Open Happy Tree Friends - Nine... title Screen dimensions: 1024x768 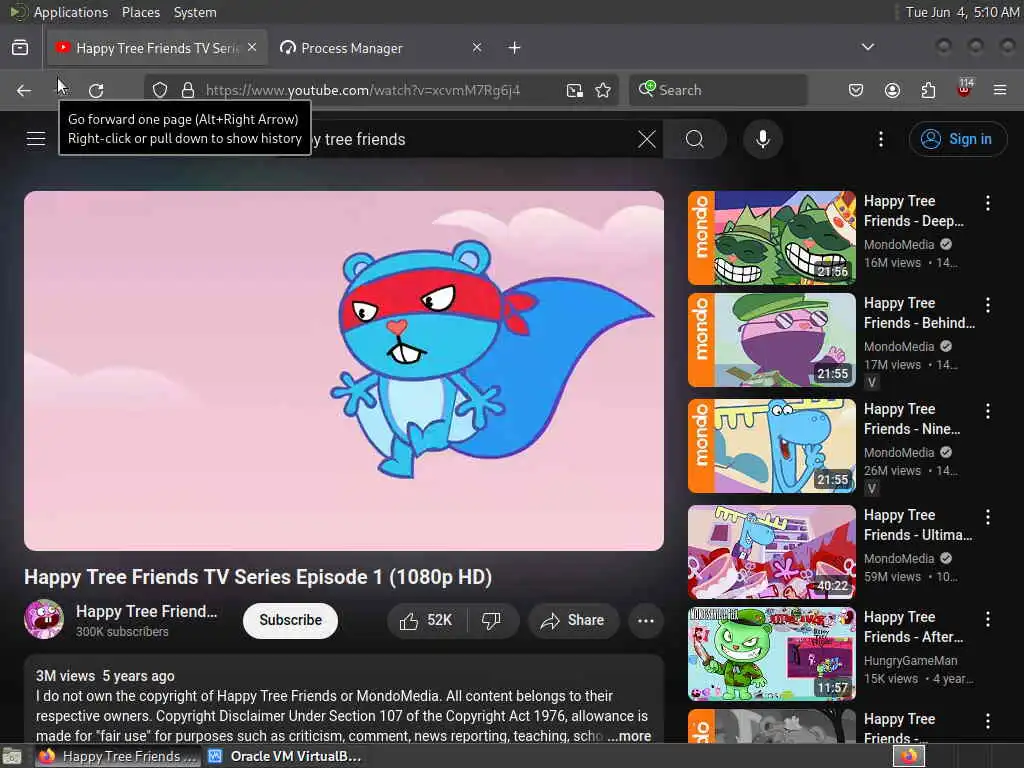click(912, 419)
